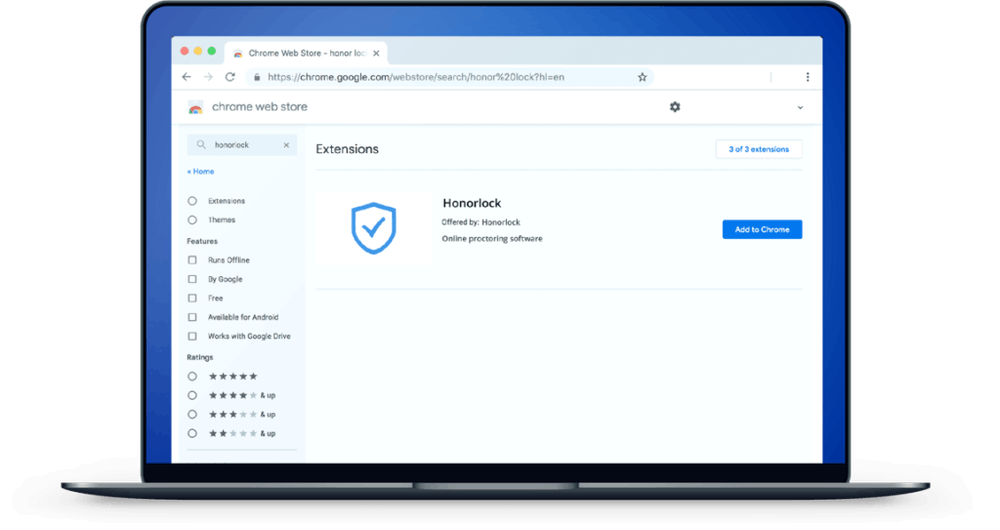
Task: Check Works with Google Drive
Action: (192, 336)
